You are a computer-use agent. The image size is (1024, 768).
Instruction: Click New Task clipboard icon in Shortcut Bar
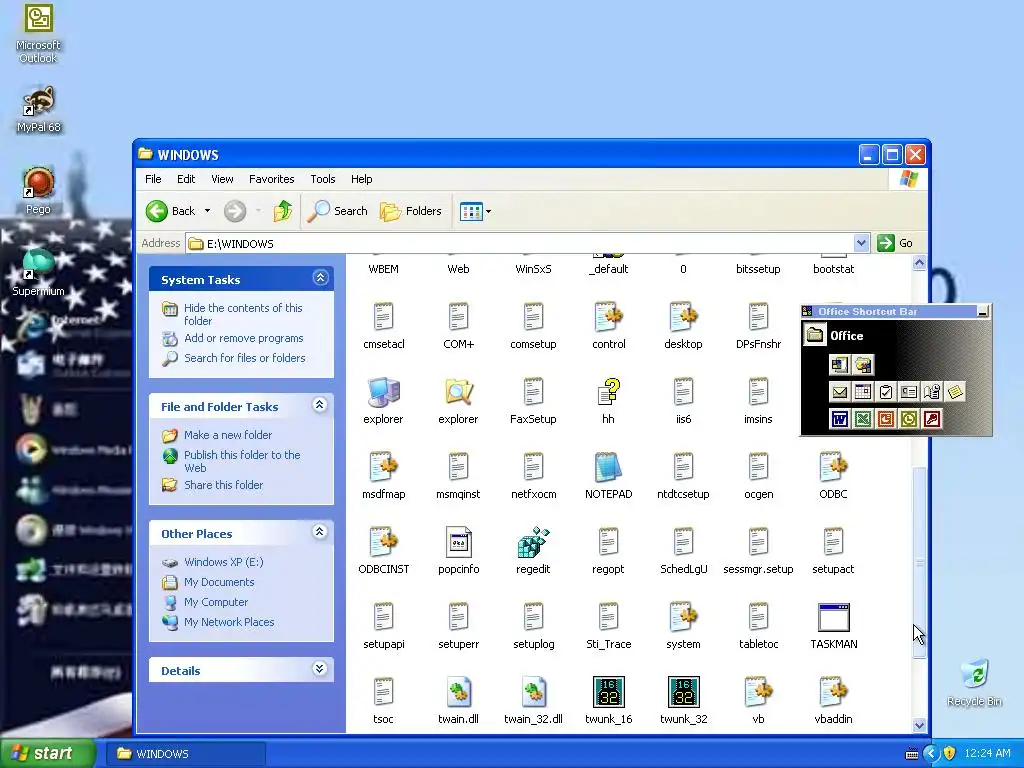pyautogui.click(x=886, y=392)
